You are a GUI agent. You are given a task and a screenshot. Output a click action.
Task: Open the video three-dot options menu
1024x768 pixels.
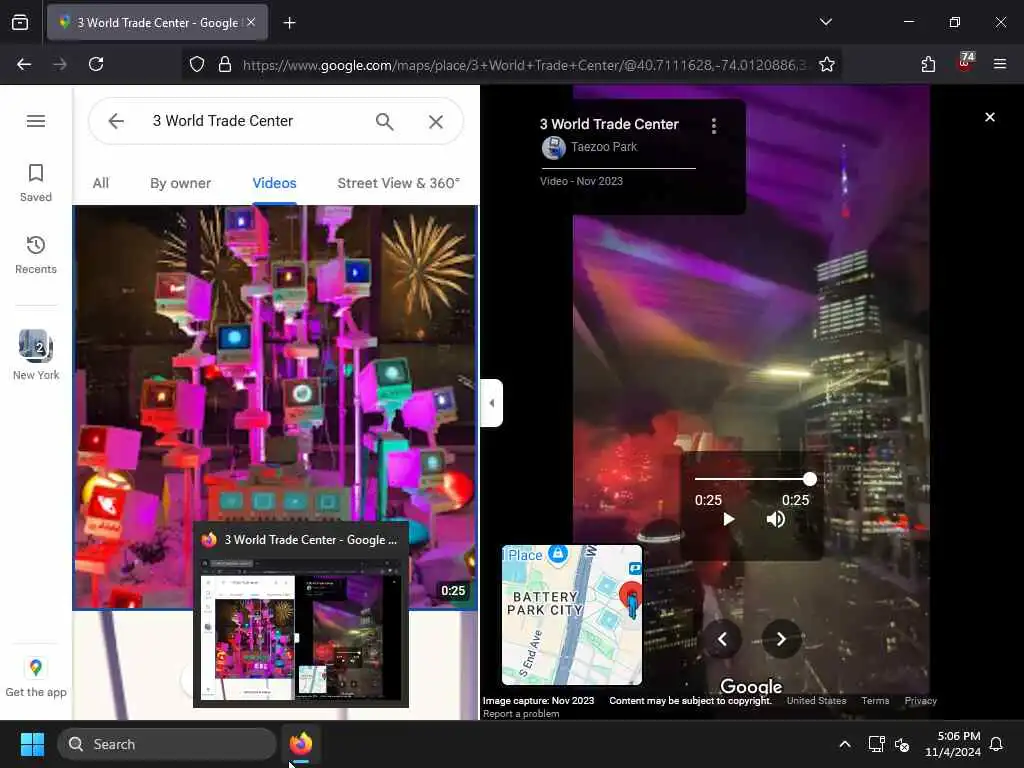pyautogui.click(x=714, y=126)
